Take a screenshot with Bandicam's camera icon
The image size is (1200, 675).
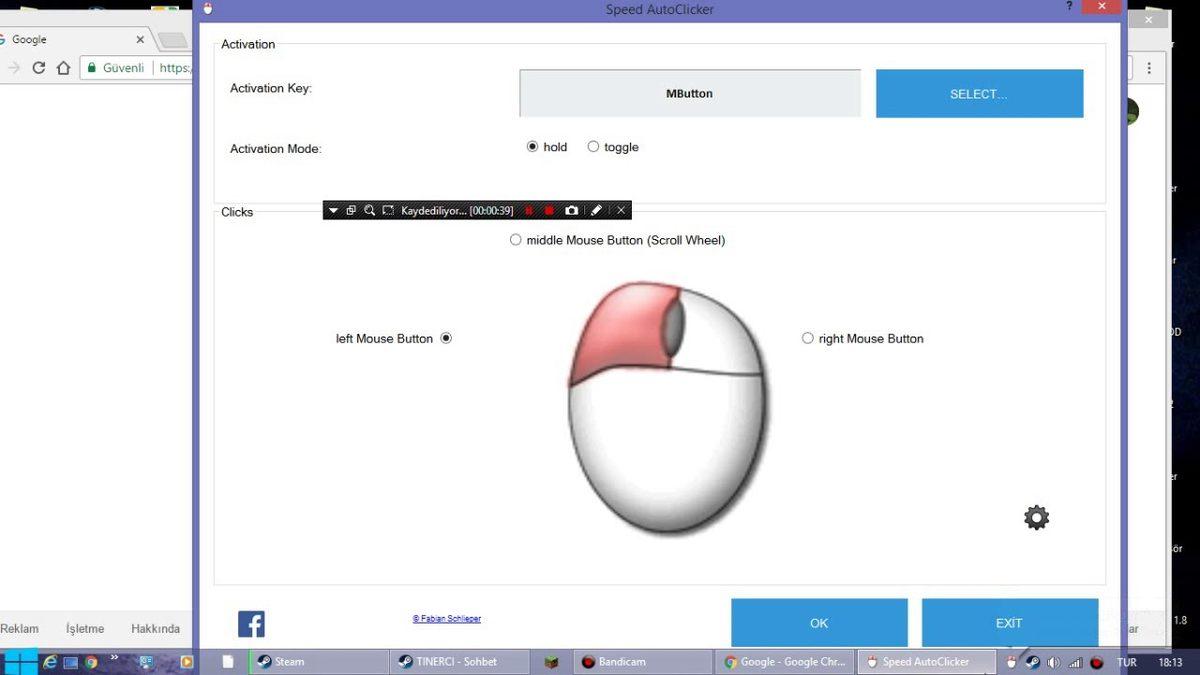(x=571, y=210)
